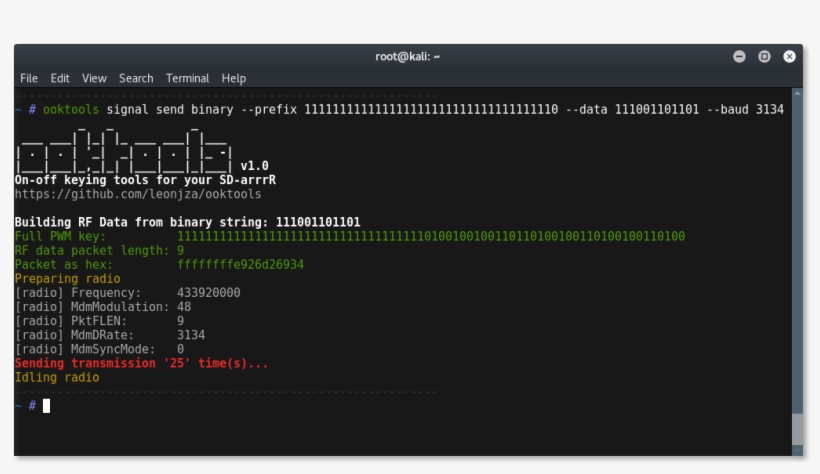
Task: Click the ooktools GitHub URL
Action: click(138, 194)
